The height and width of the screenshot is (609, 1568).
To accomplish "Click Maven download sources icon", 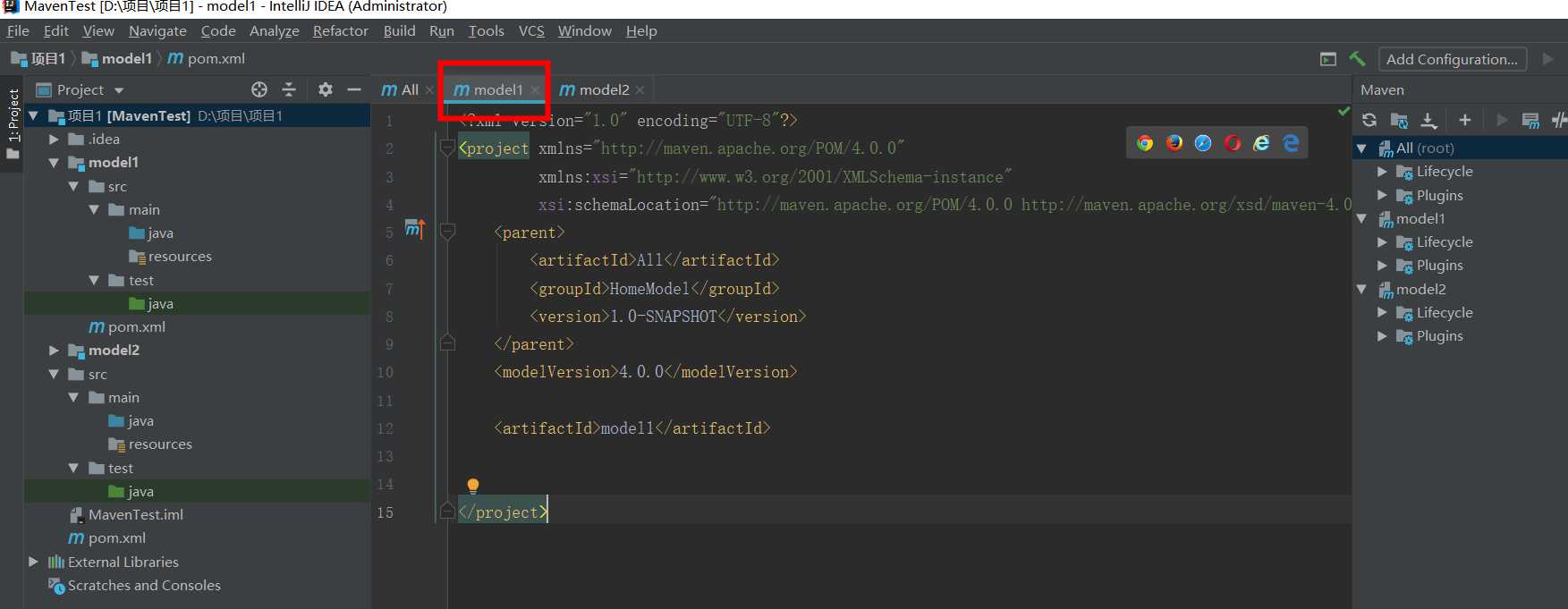I will [x=1429, y=120].
